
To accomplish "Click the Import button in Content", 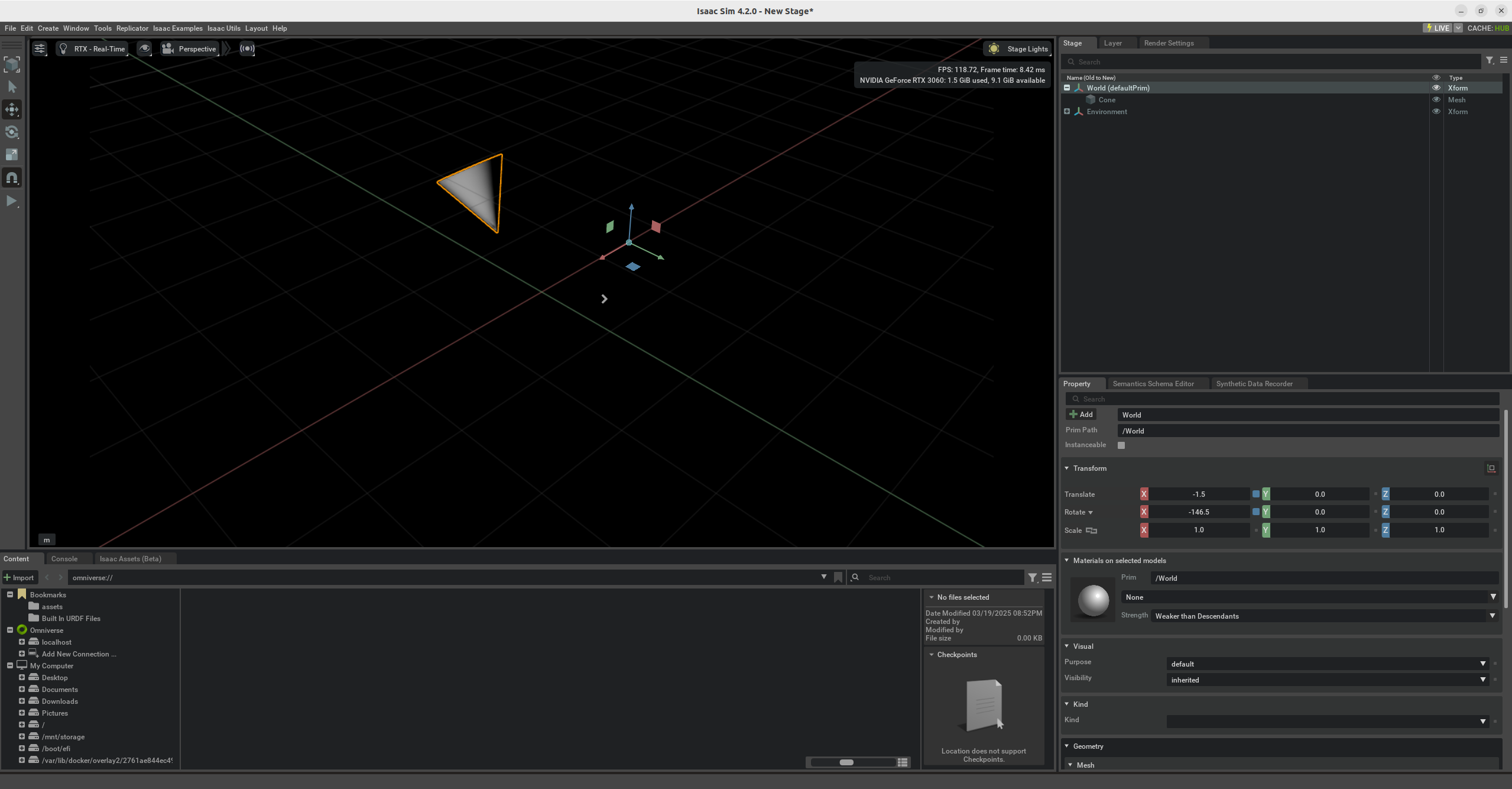I will (x=19, y=578).
